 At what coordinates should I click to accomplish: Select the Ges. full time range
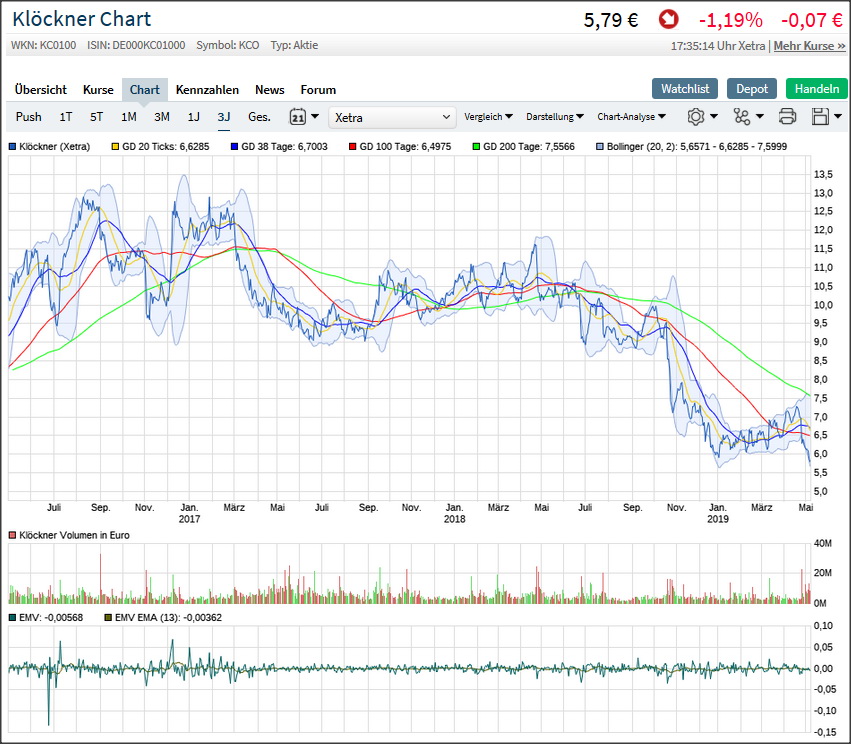(x=259, y=117)
